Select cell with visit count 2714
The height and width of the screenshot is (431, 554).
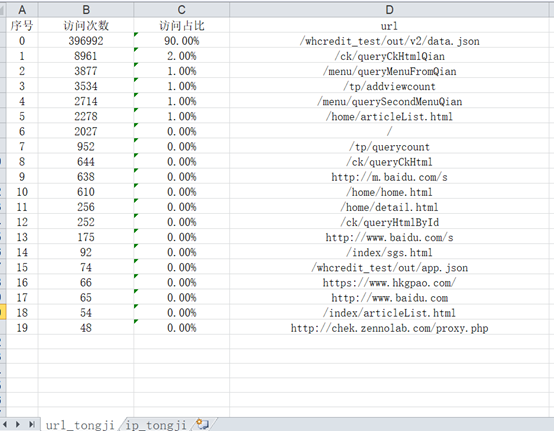click(86, 101)
